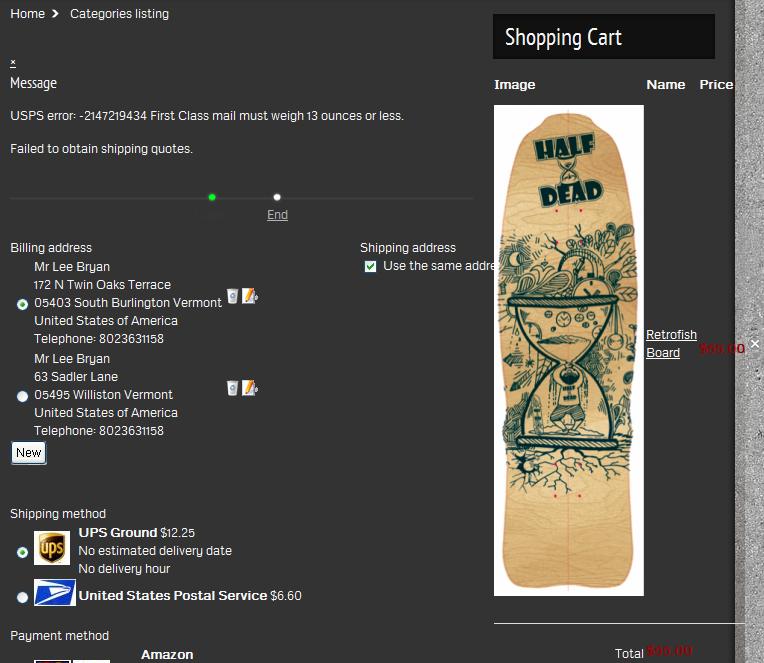Delete the Twin Oaks Terrace address
The width and height of the screenshot is (764, 663).
click(232, 296)
